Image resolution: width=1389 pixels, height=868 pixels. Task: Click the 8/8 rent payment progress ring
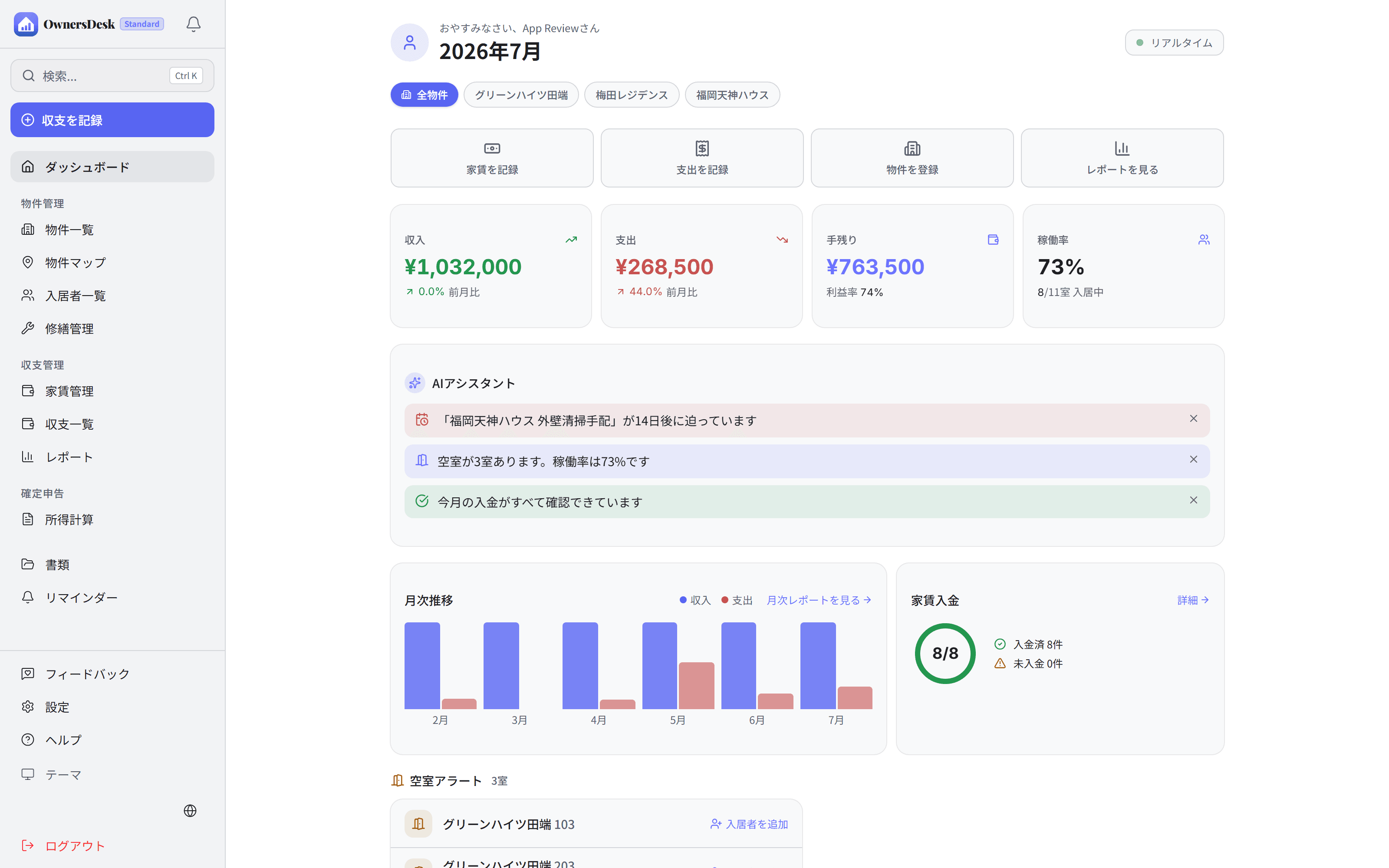pyautogui.click(x=945, y=653)
